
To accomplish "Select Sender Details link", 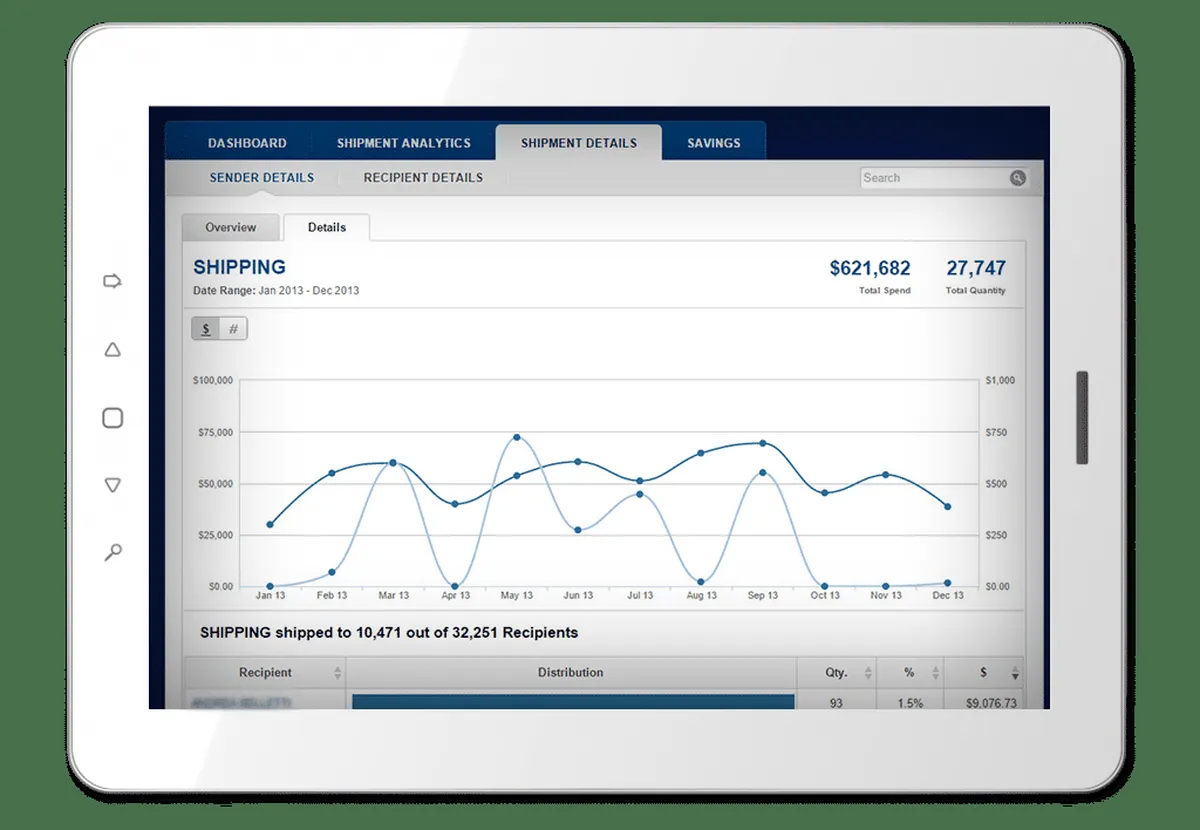I will click(x=262, y=178).
